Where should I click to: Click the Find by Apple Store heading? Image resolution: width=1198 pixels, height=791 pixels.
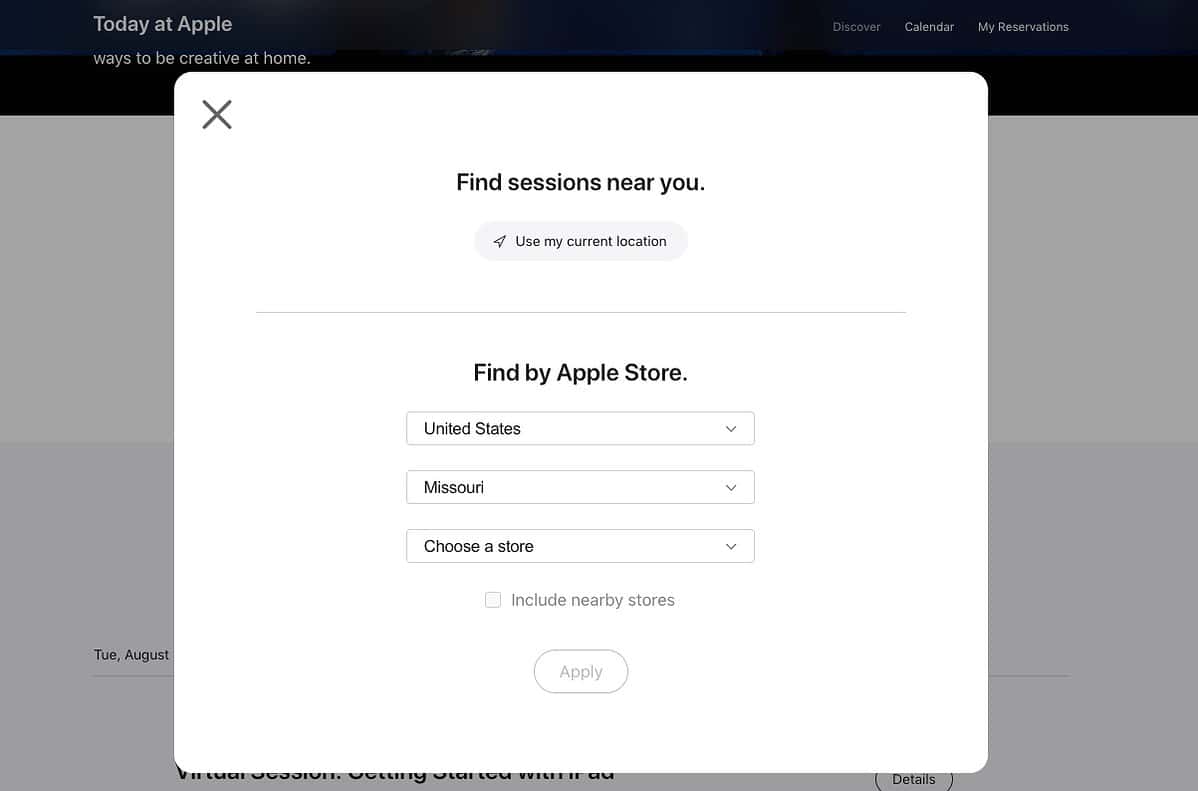(x=581, y=372)
